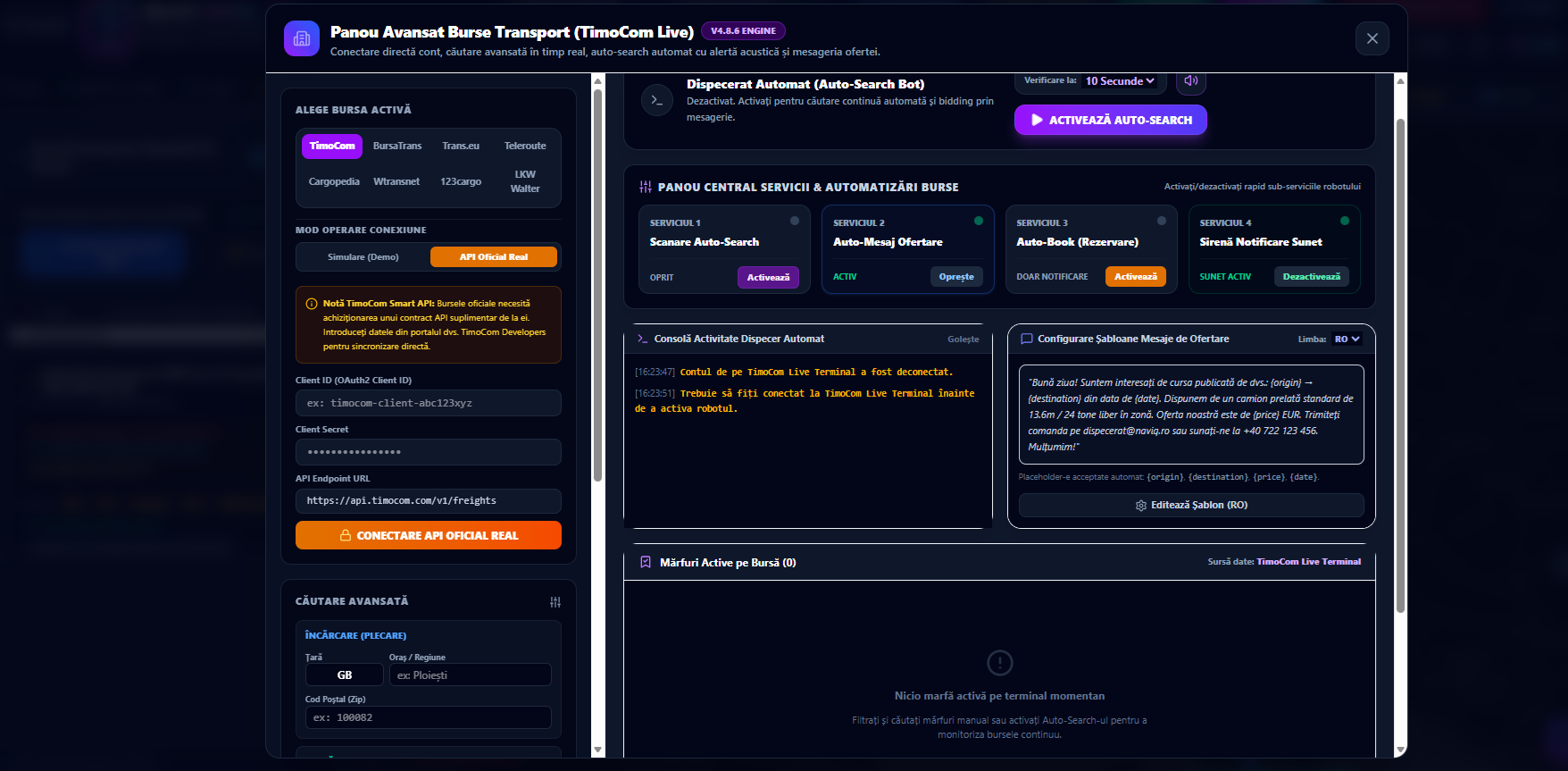The width and height of the screenshot is (1568, 771).
Task: Click the Serviciul 3 status dot
Action: pyautogui.click(x=1162, y=221)
